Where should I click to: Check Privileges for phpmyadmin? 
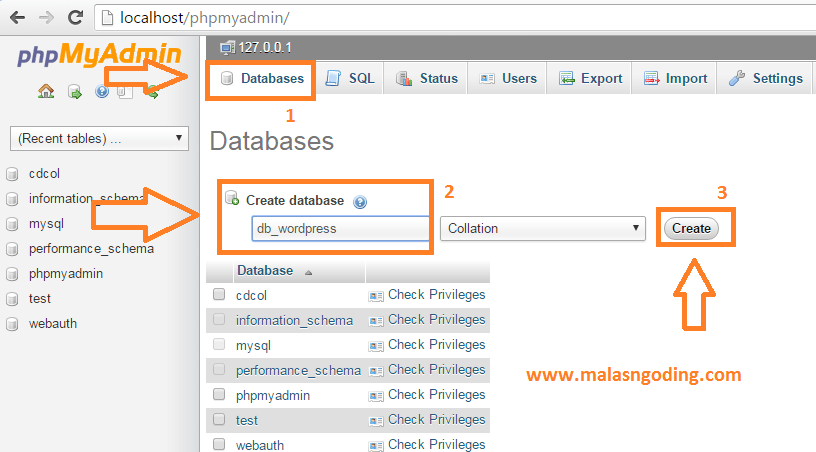(436, 395)
